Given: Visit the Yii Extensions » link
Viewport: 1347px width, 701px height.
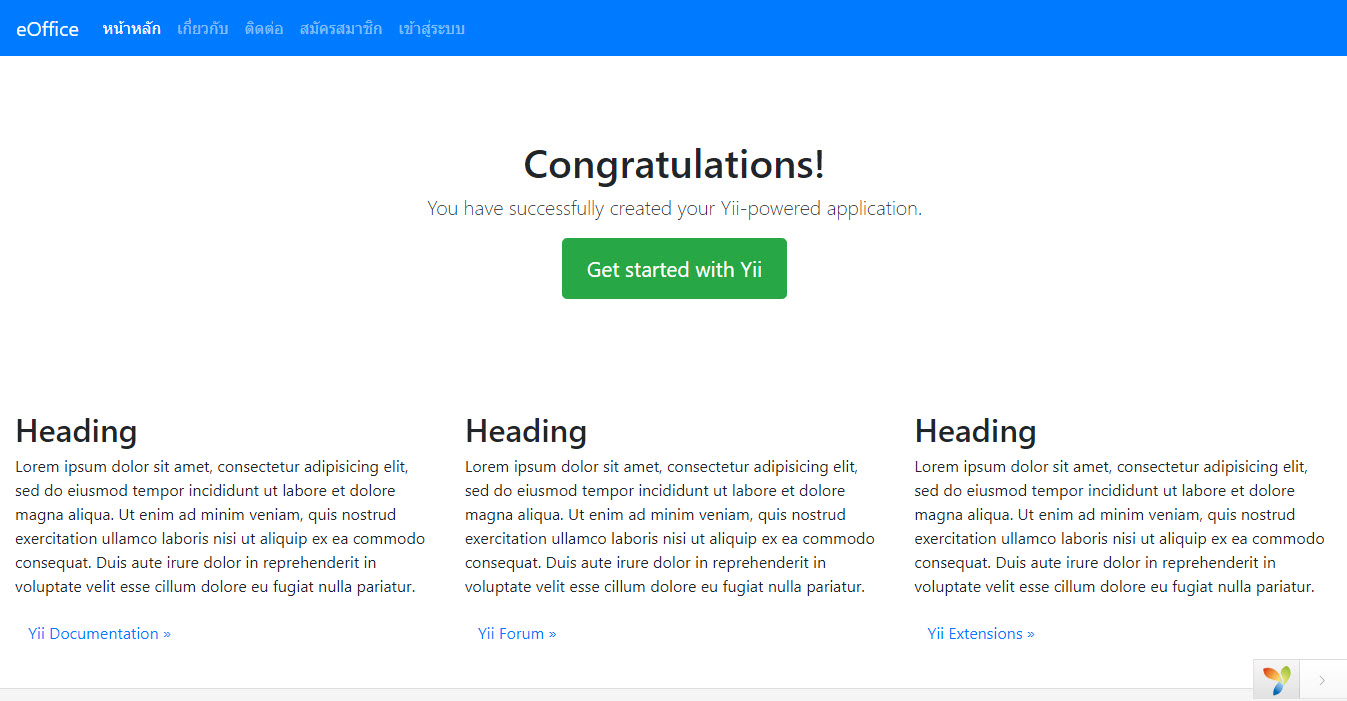Looking at the screenshot, I should 981,633.
